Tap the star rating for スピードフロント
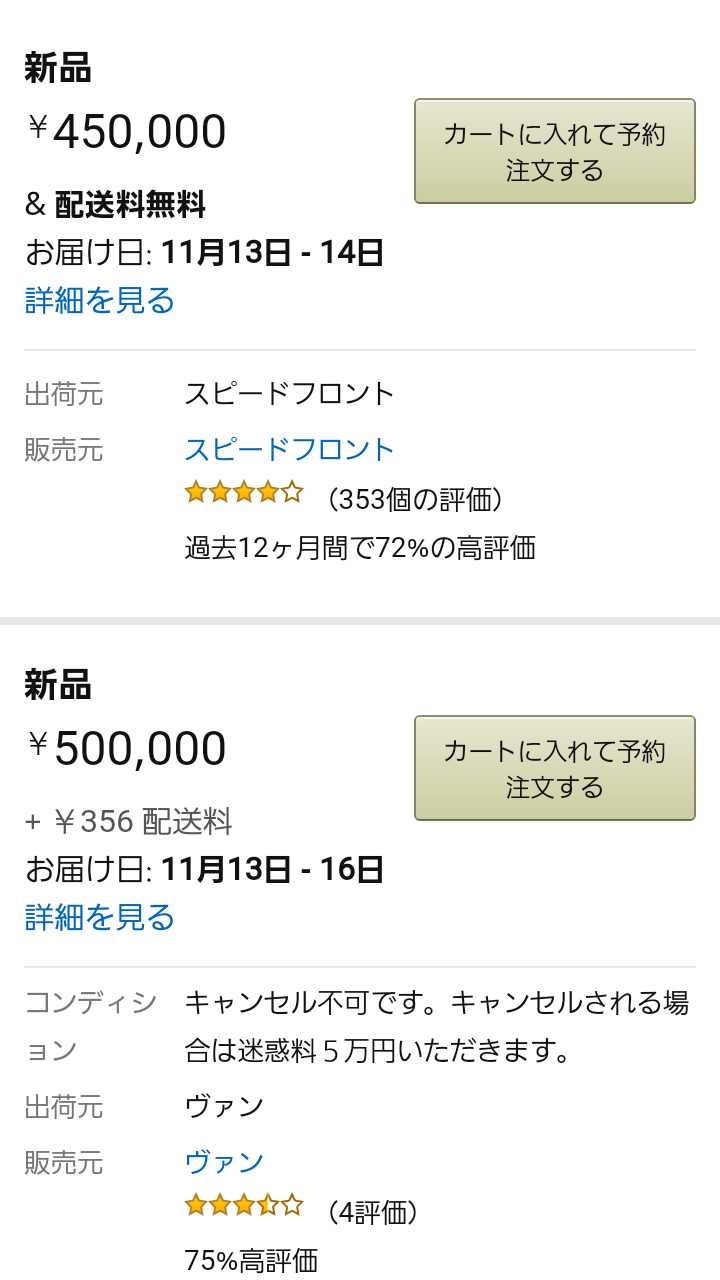Viewport: 720px width, 1280px height. coord(243,492)
